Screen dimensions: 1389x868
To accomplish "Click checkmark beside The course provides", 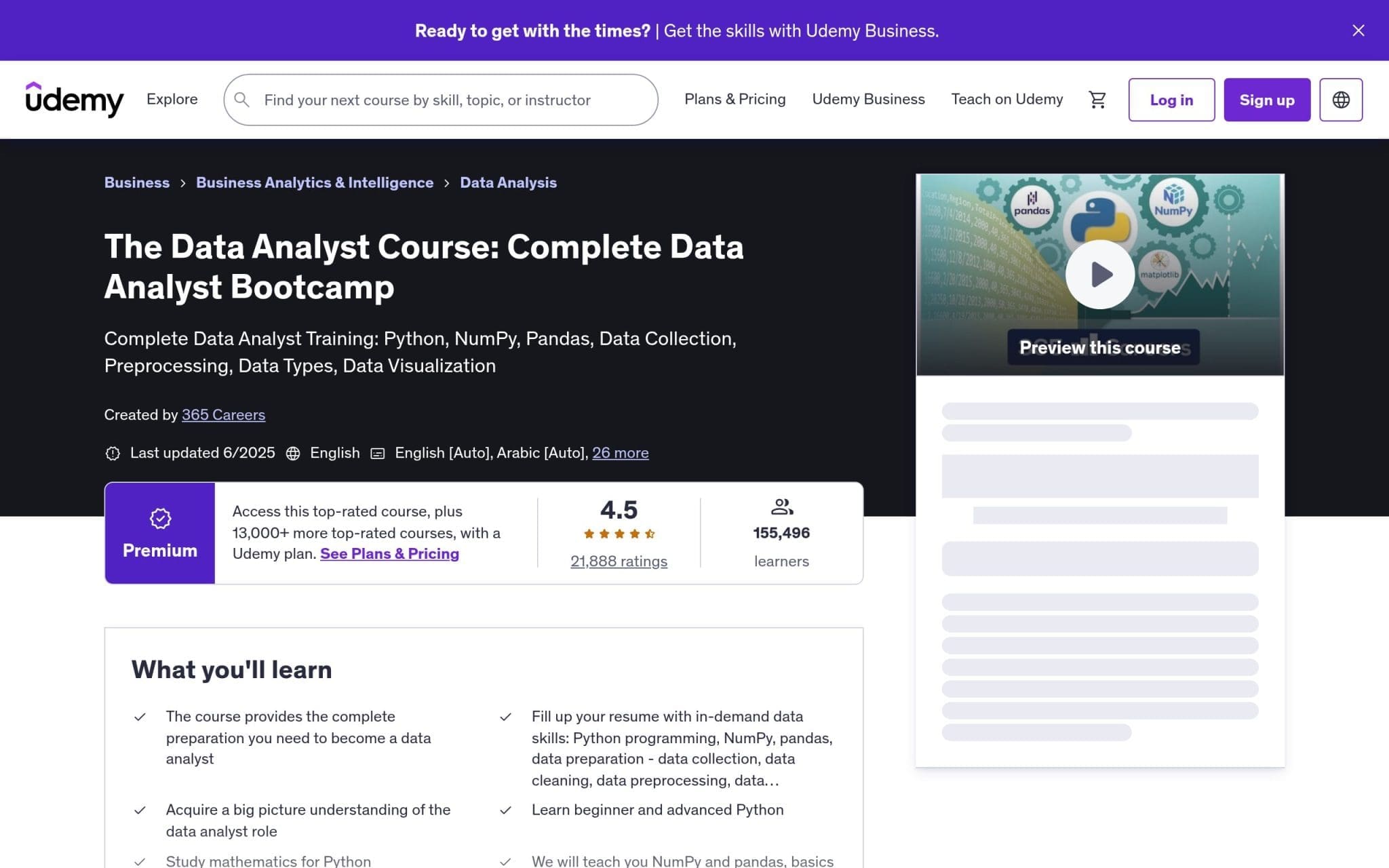I will tap(140, 717).
